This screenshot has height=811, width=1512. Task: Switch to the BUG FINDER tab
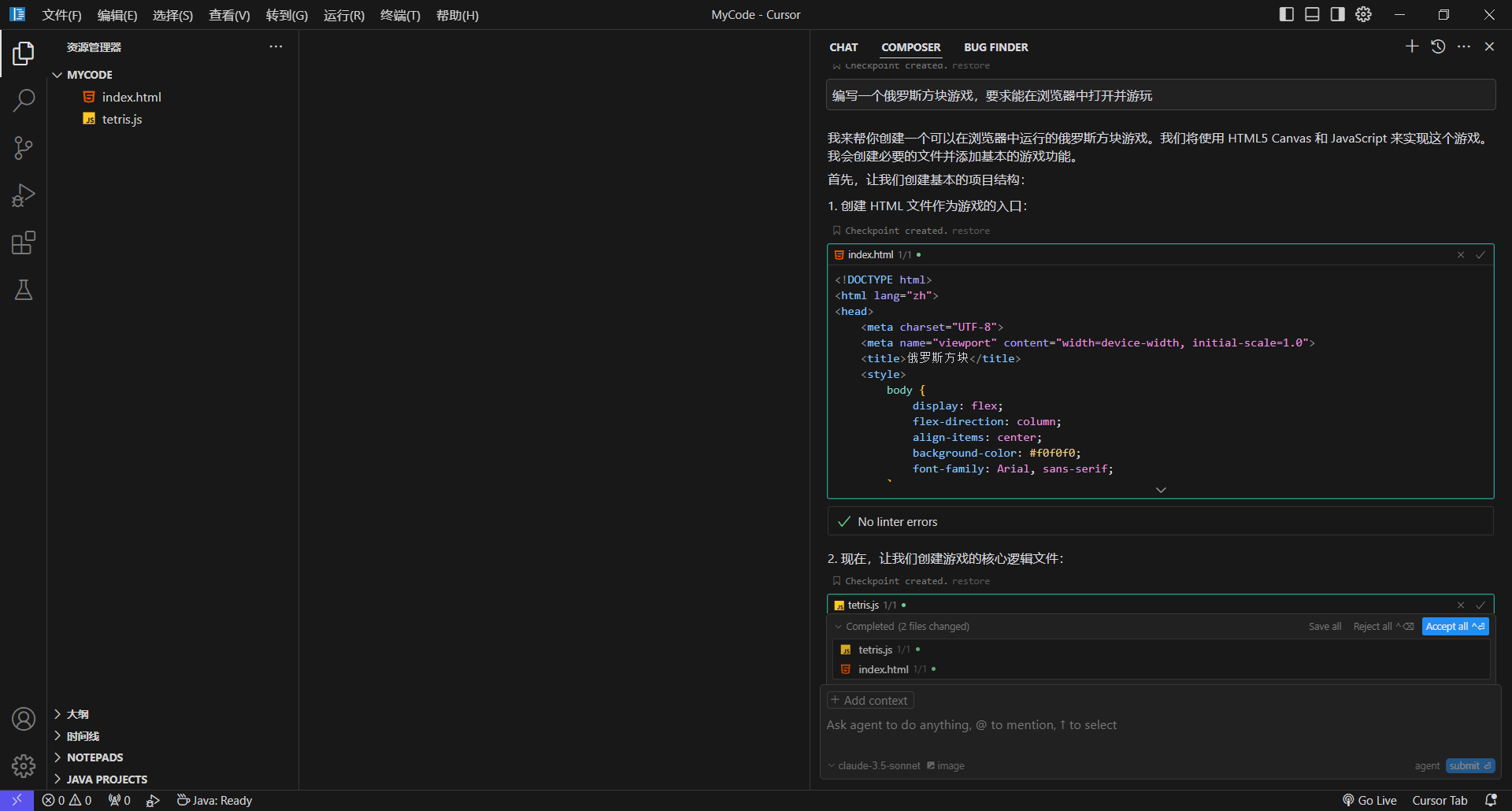995,47
